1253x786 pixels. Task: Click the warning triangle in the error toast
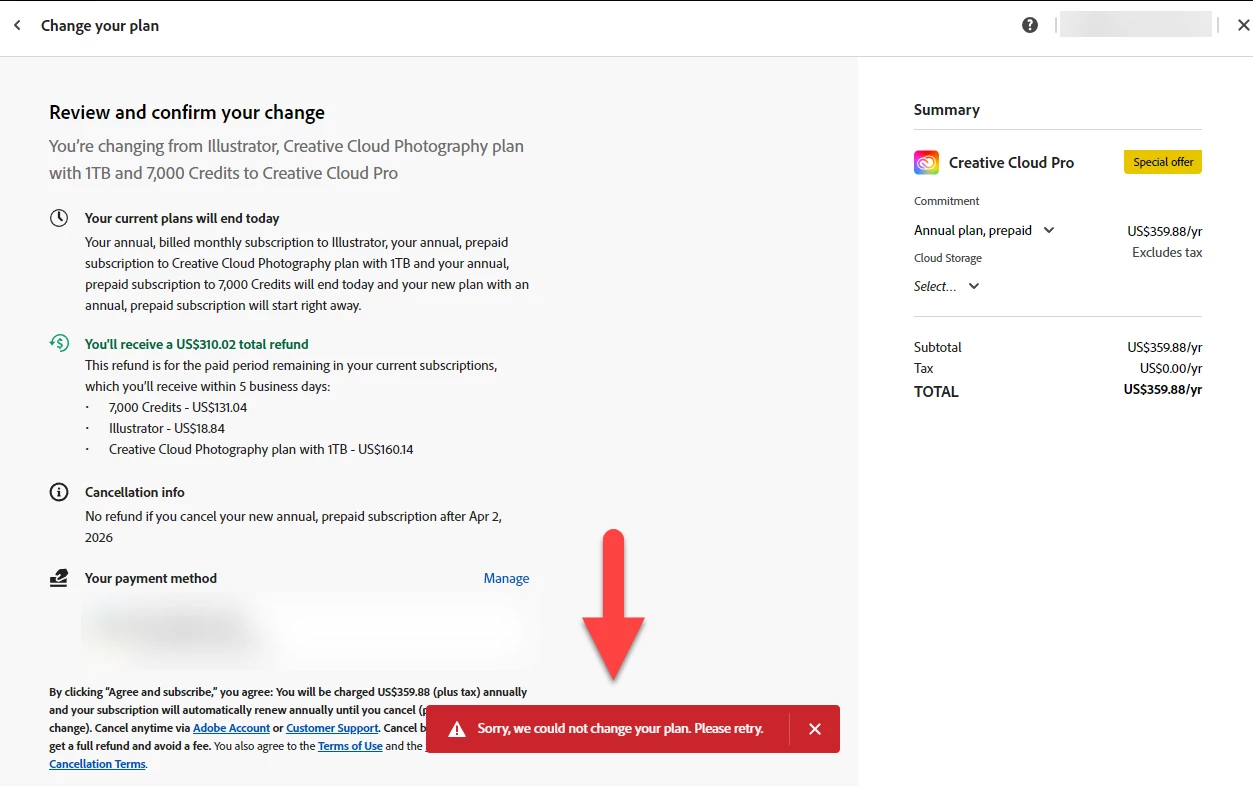pyautogui.click(x=457, y=729)
